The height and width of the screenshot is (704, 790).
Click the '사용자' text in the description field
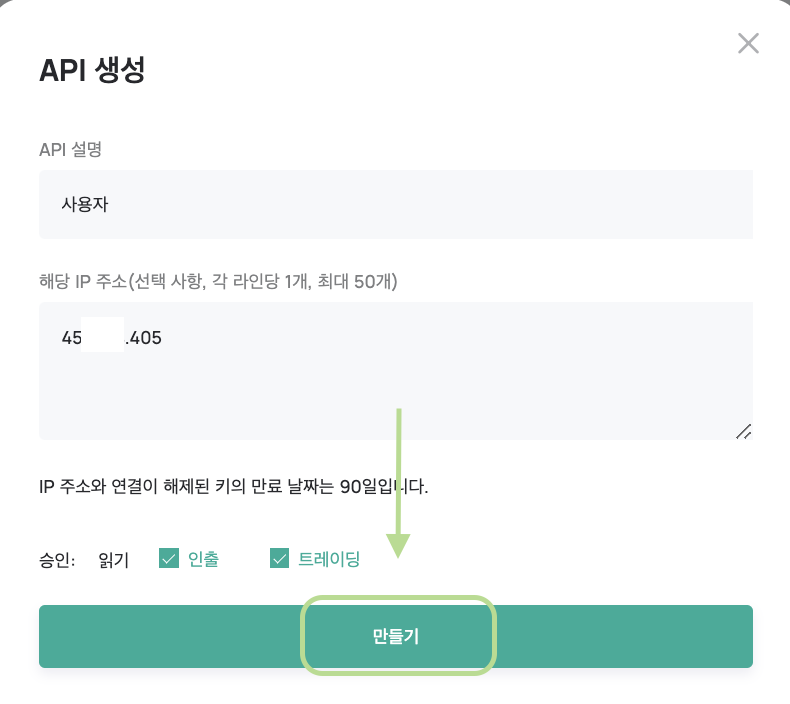pyautogui.click(x=85, y=205)
